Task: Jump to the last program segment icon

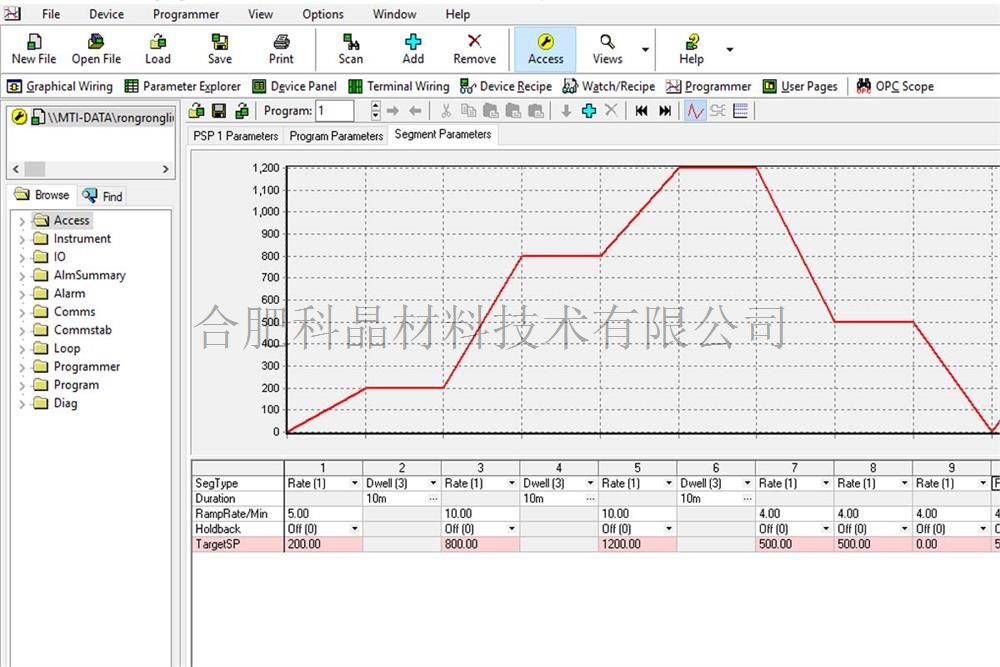Action: point(665,111)
